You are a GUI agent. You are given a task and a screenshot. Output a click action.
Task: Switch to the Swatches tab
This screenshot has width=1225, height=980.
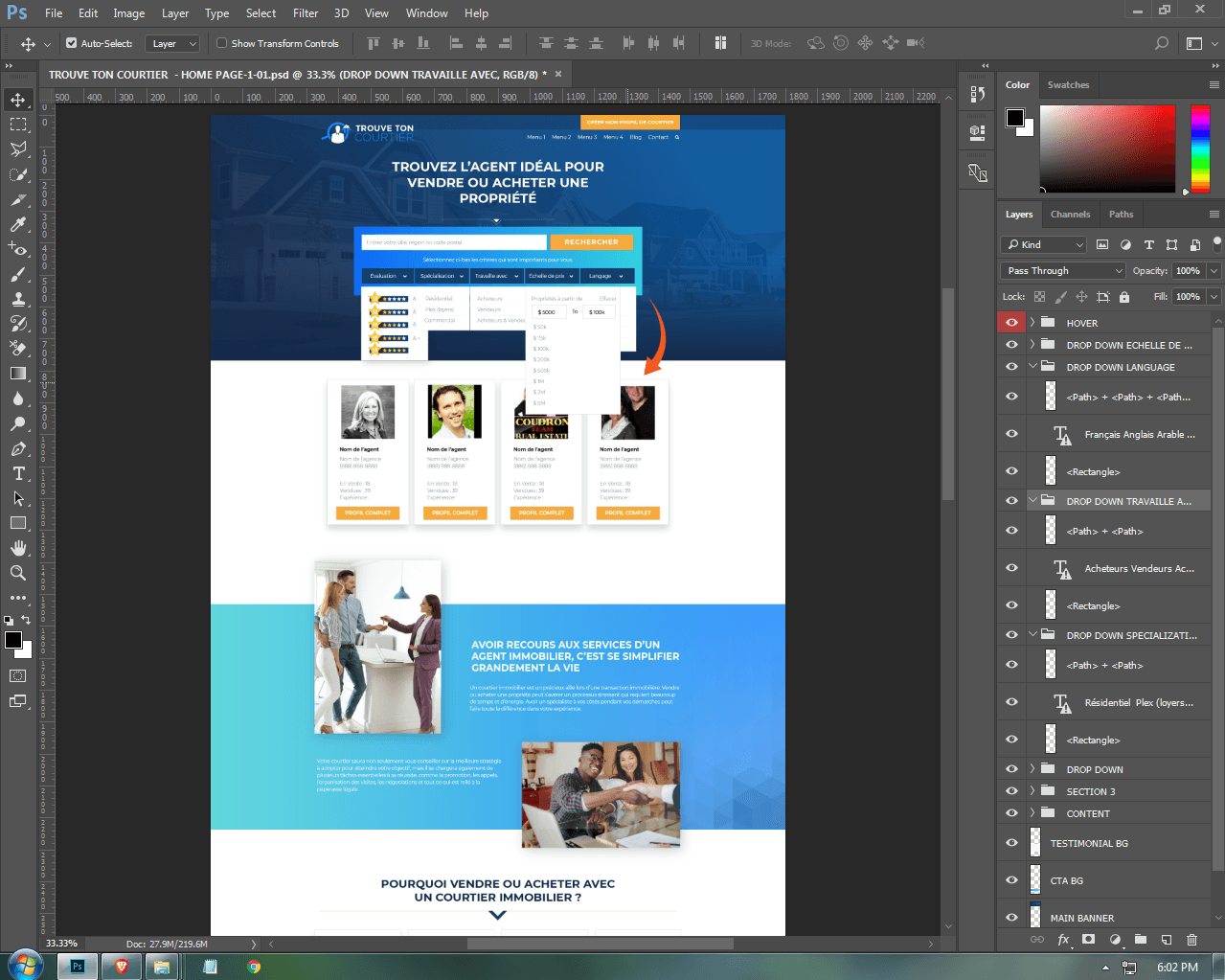coord(1068,85)
